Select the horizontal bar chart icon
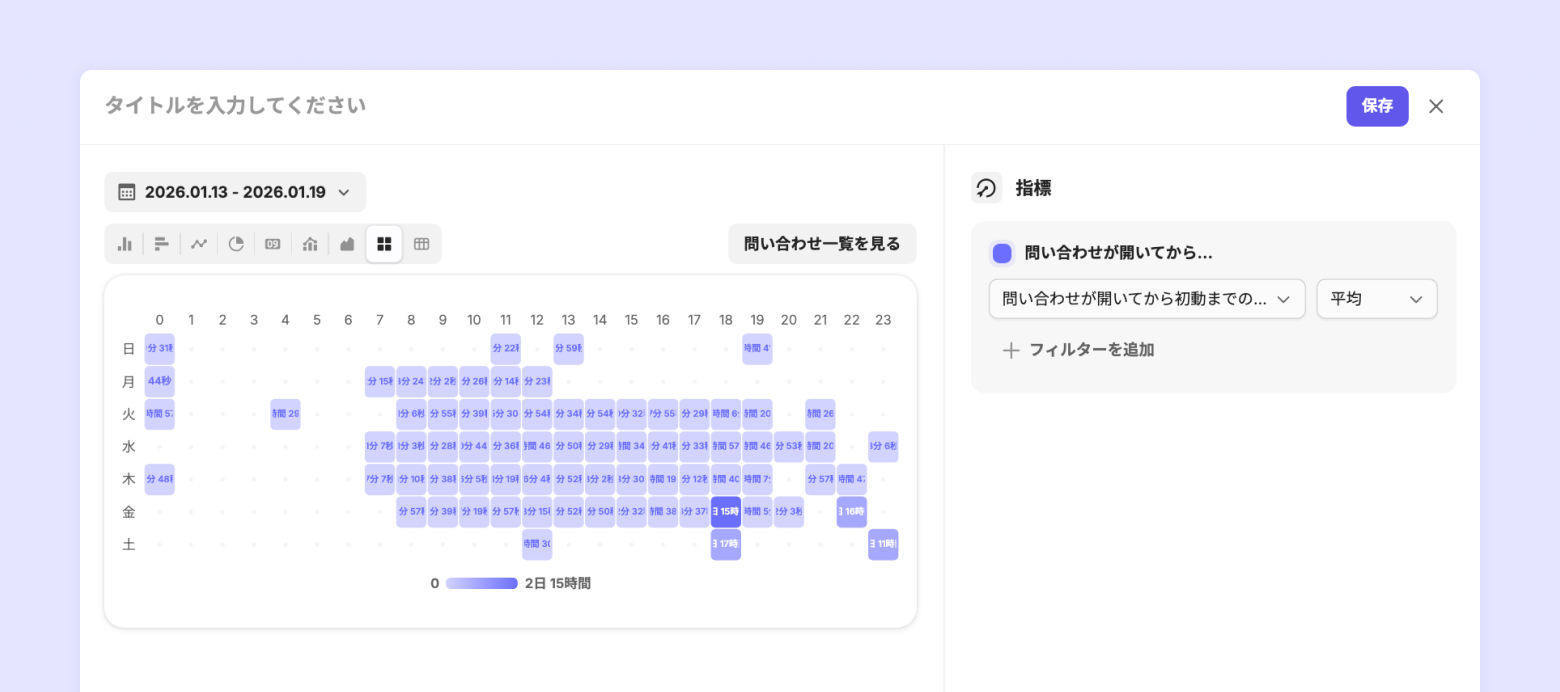This screenshot has height=692, width=1560. [x=162, y=244]
